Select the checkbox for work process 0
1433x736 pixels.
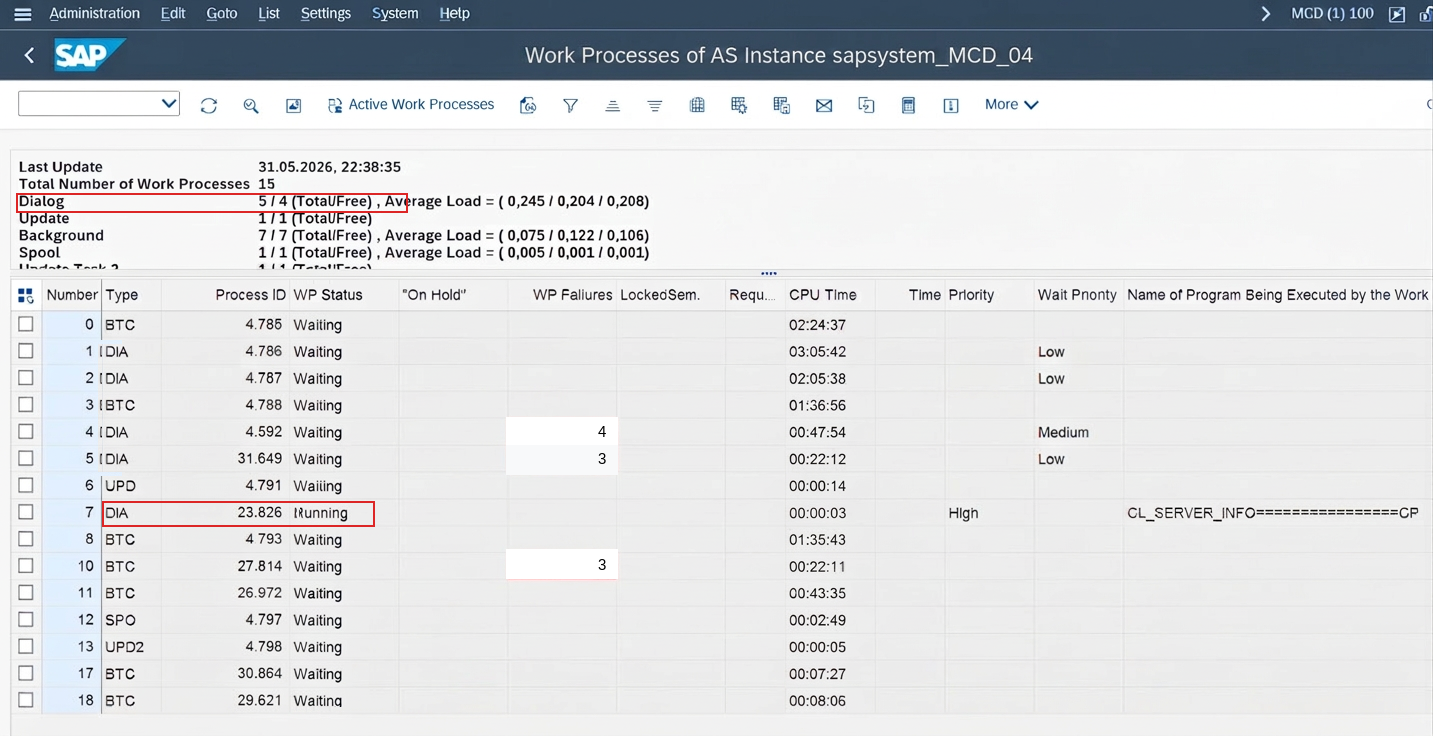click(26, 324)
